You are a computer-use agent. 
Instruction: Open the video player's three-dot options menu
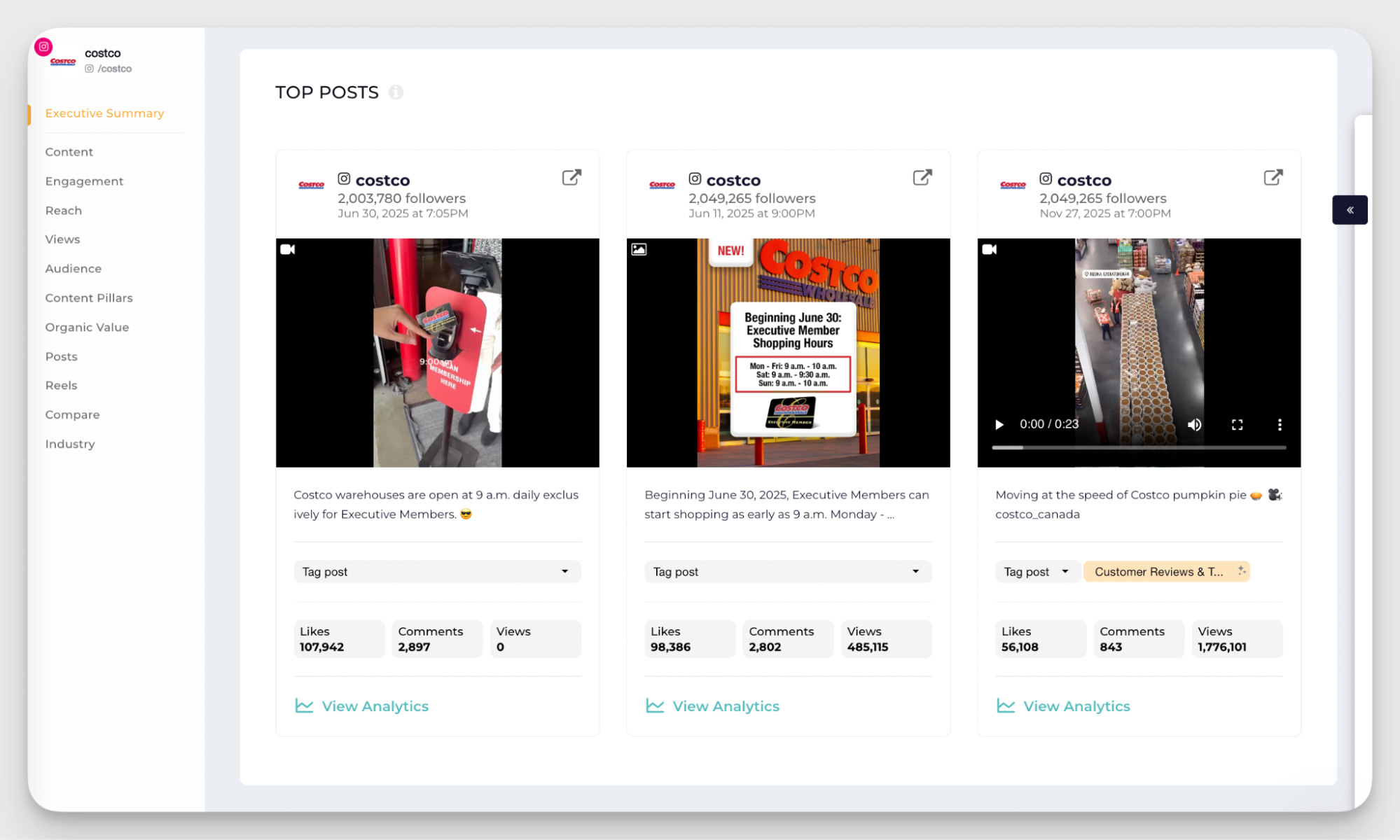(x=1280, y=425)
